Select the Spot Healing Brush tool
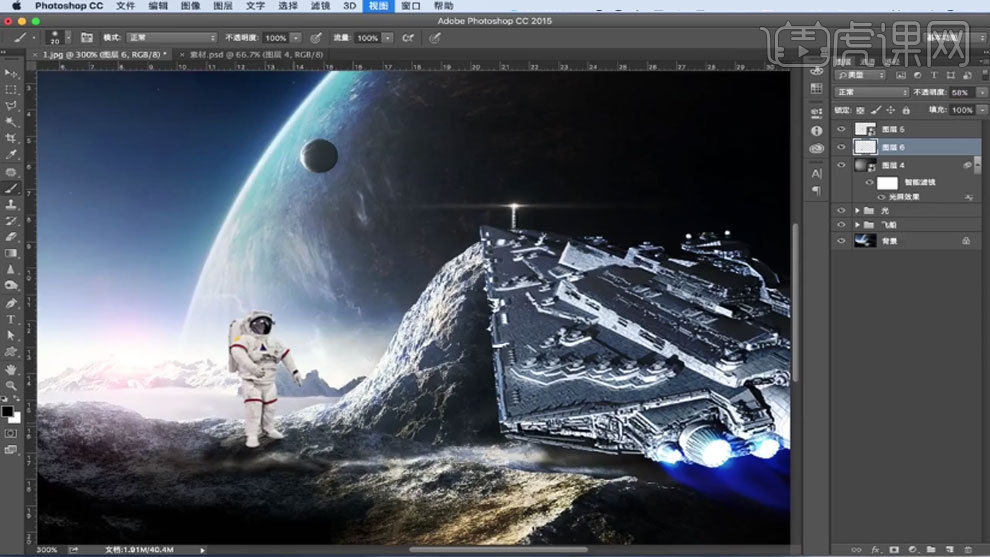The height and width of the screenshot is (557, 990). (11, 172)
